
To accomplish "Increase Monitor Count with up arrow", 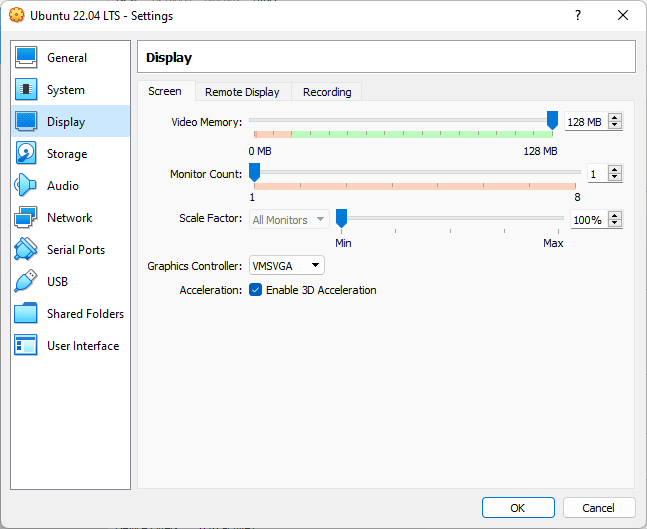I will tap(615, 170).
